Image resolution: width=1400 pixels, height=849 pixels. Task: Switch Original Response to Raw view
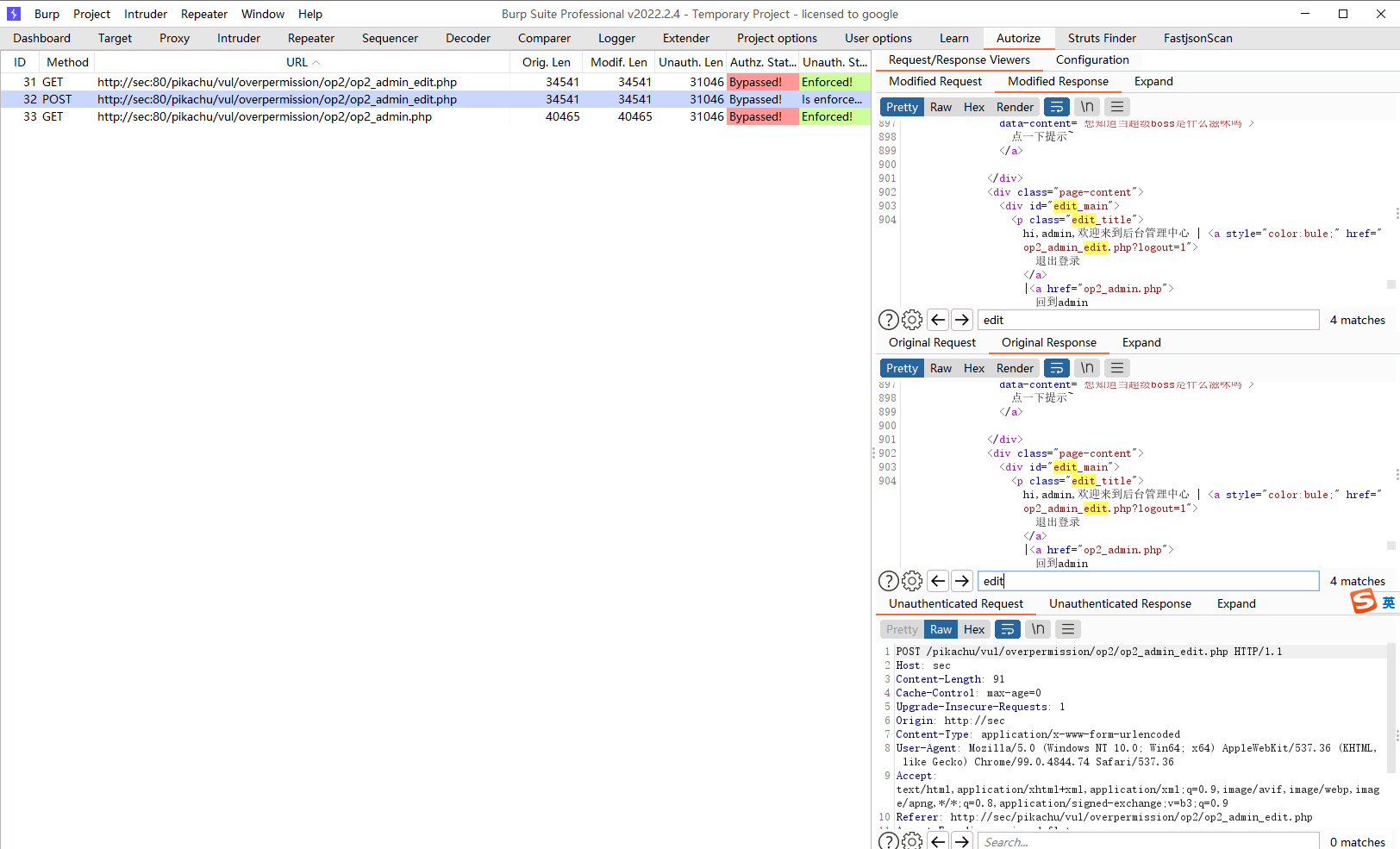(941, 368)
